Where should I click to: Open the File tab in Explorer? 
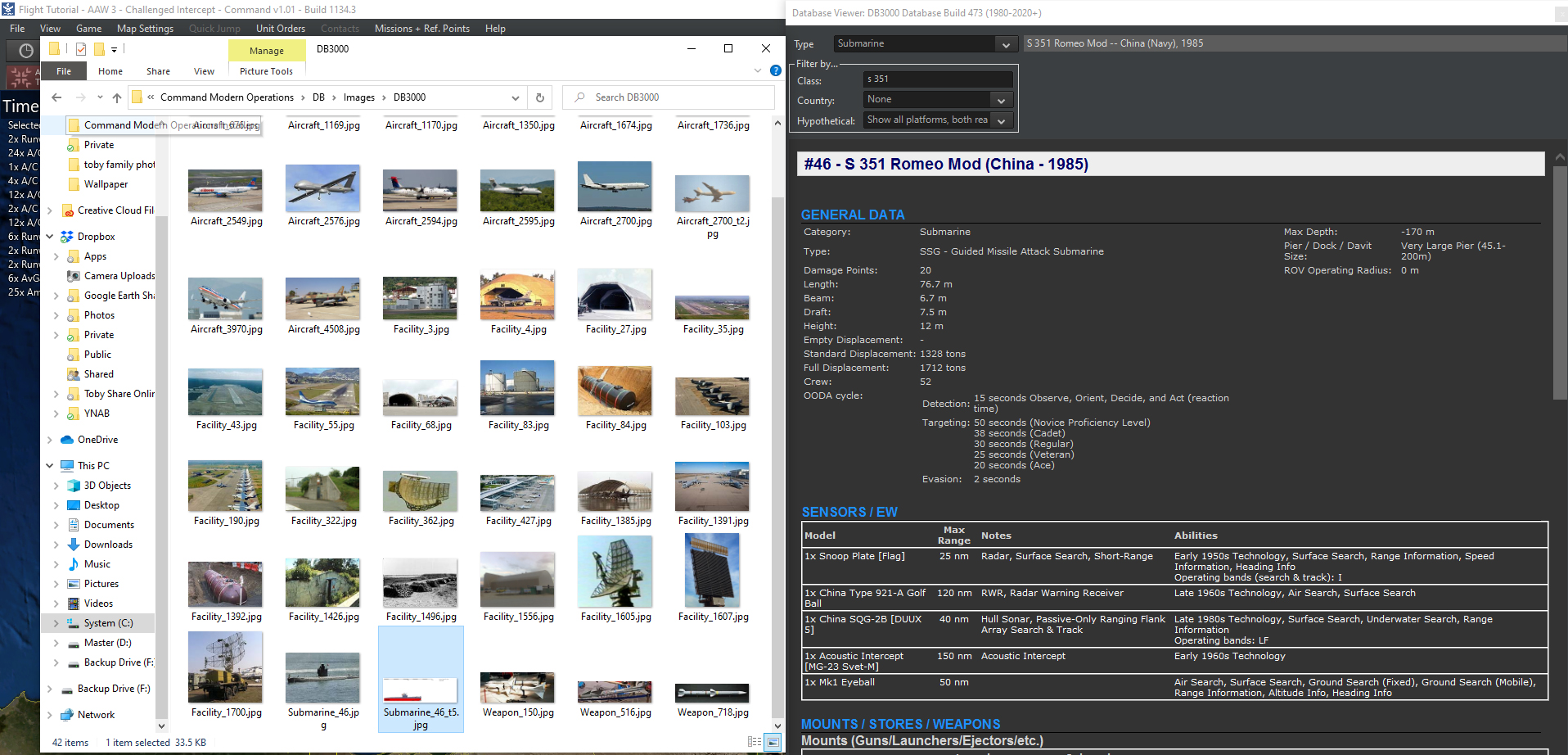click(x=64, y=71)
